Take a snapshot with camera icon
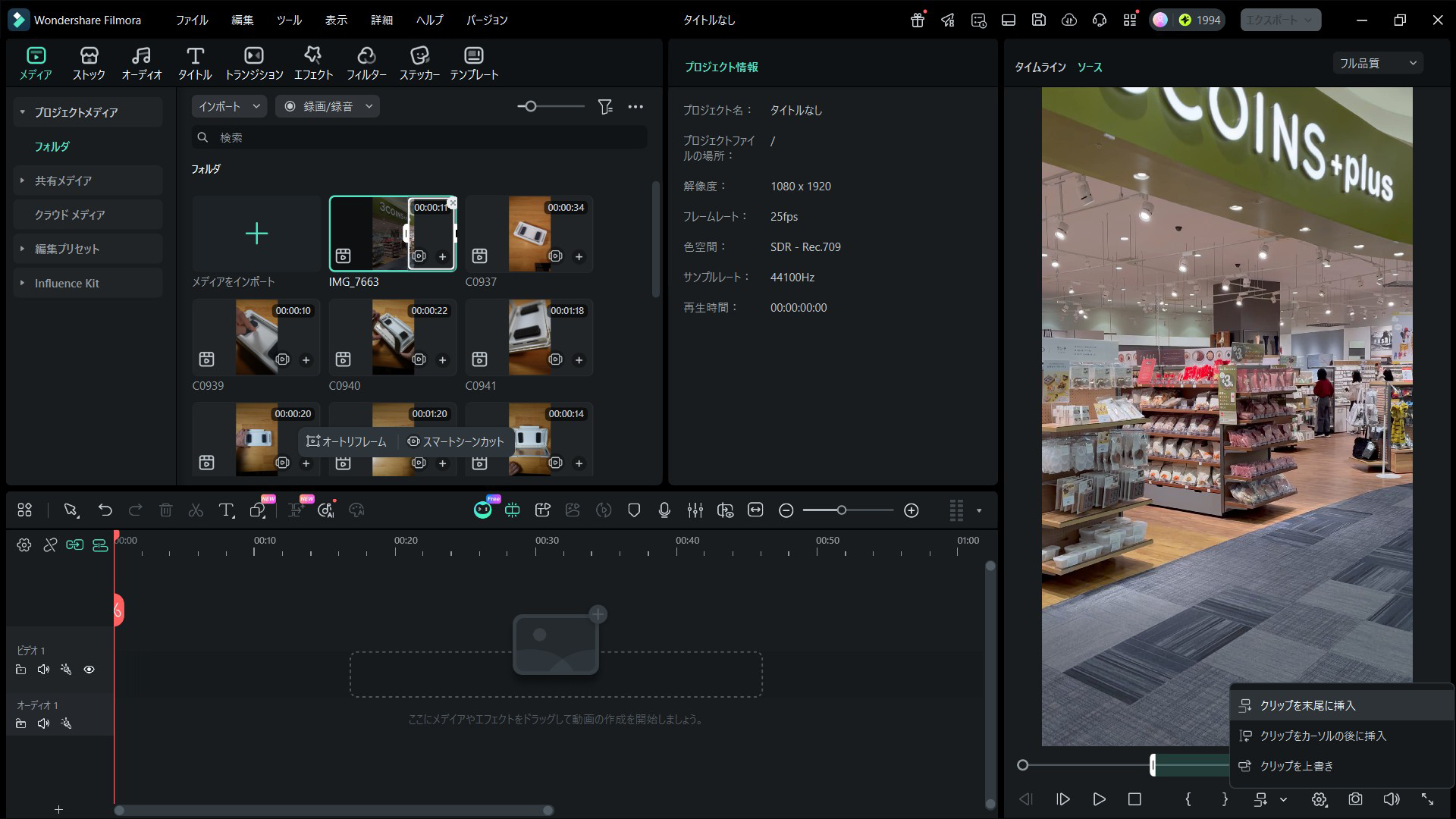1456x819 pixels. pos(1355,799)
